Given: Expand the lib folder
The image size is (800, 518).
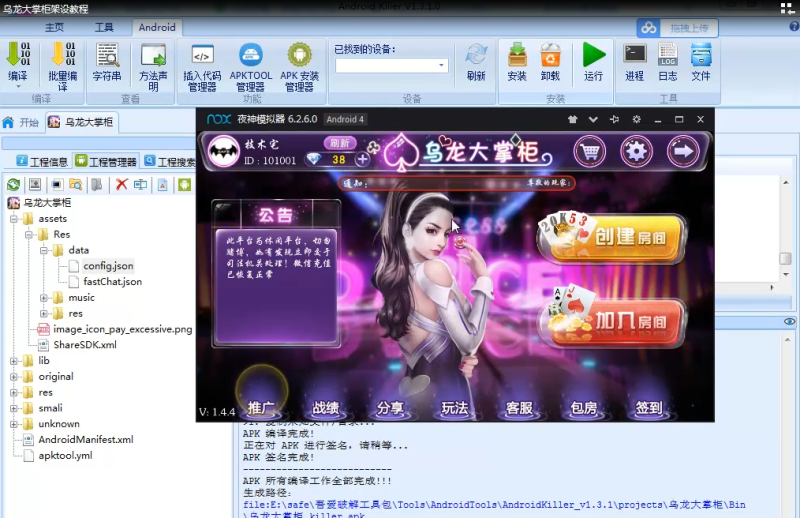Looking at the screenshot, I should [14, 361].
